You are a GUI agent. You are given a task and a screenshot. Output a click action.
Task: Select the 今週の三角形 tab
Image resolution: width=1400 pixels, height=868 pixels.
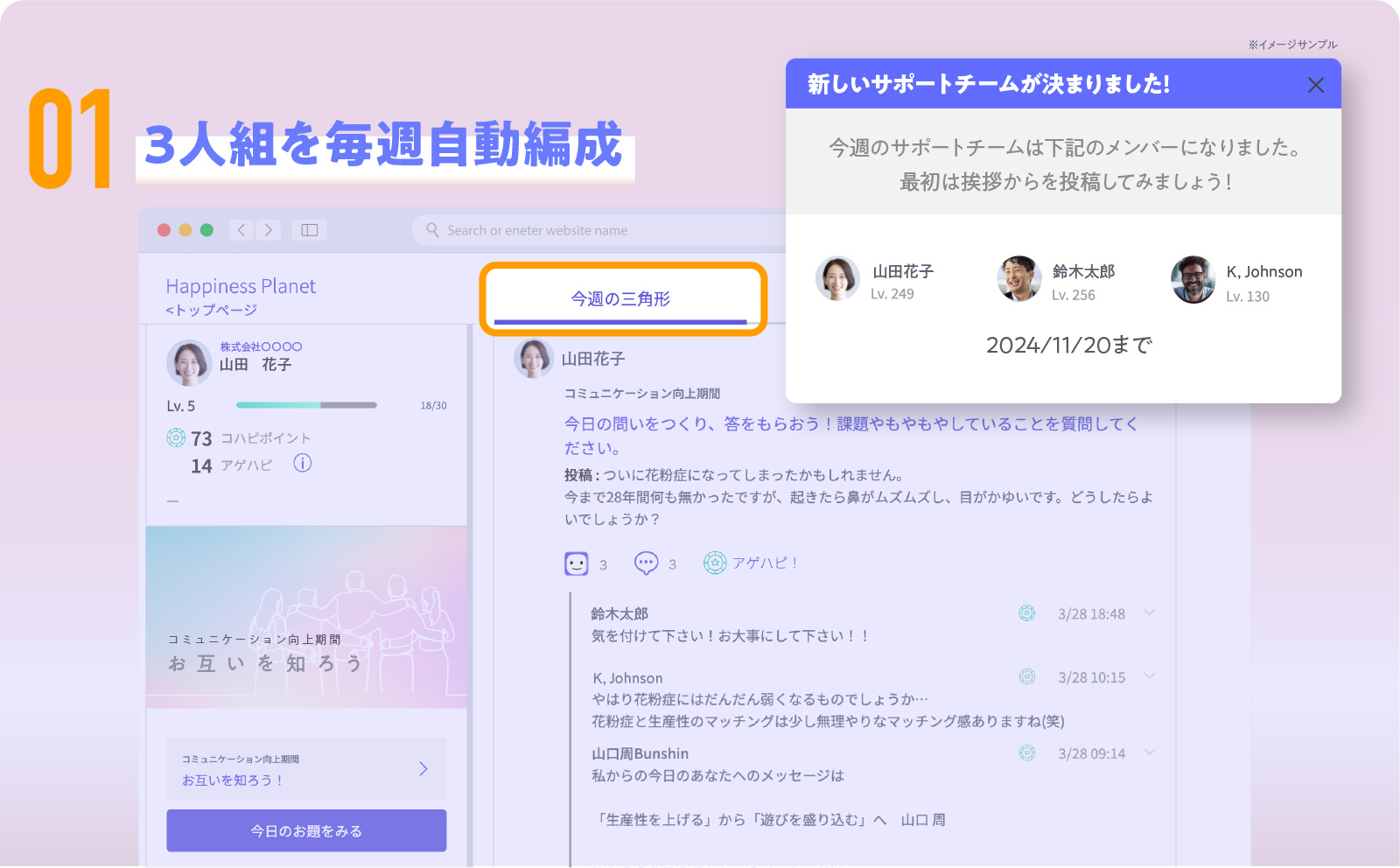(621, 299)
